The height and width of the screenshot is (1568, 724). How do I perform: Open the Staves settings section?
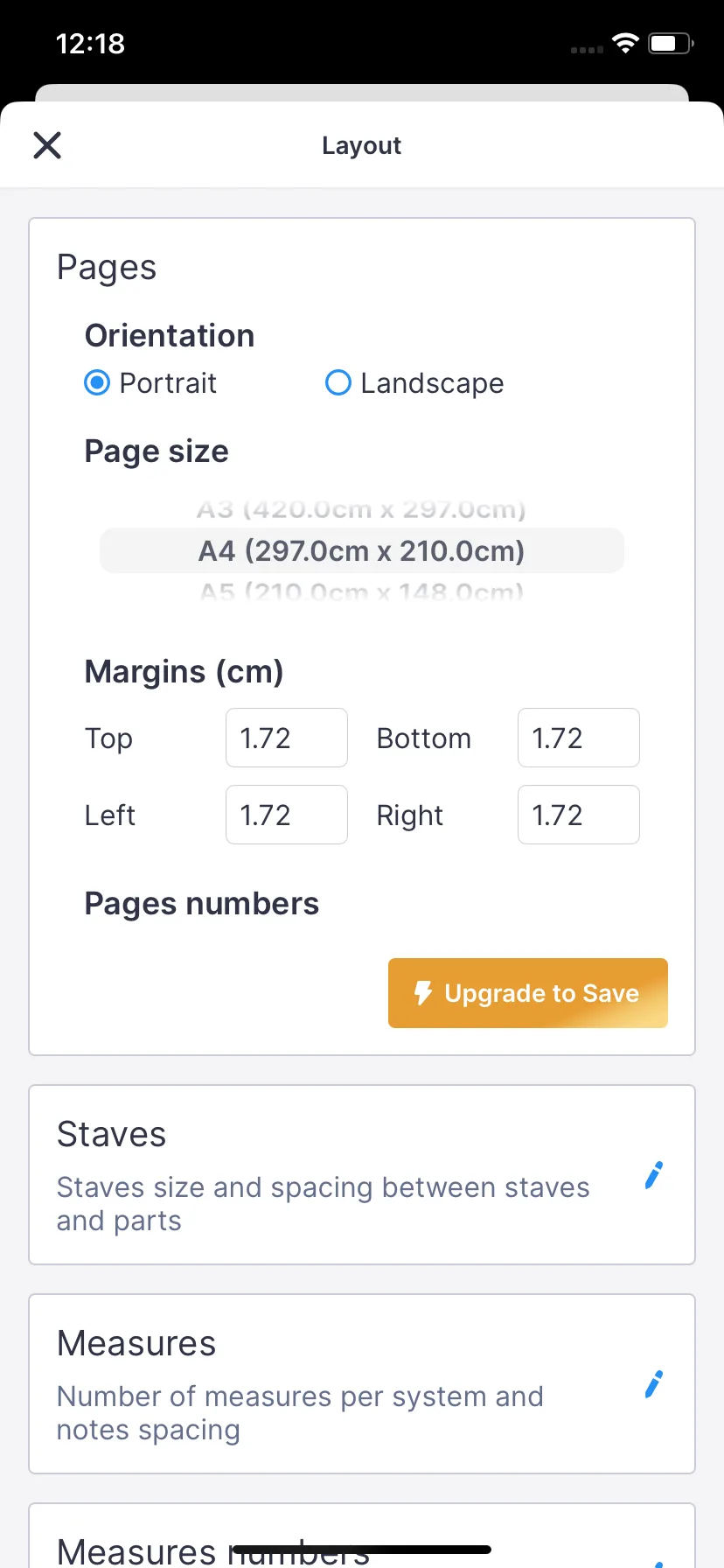332,1175
